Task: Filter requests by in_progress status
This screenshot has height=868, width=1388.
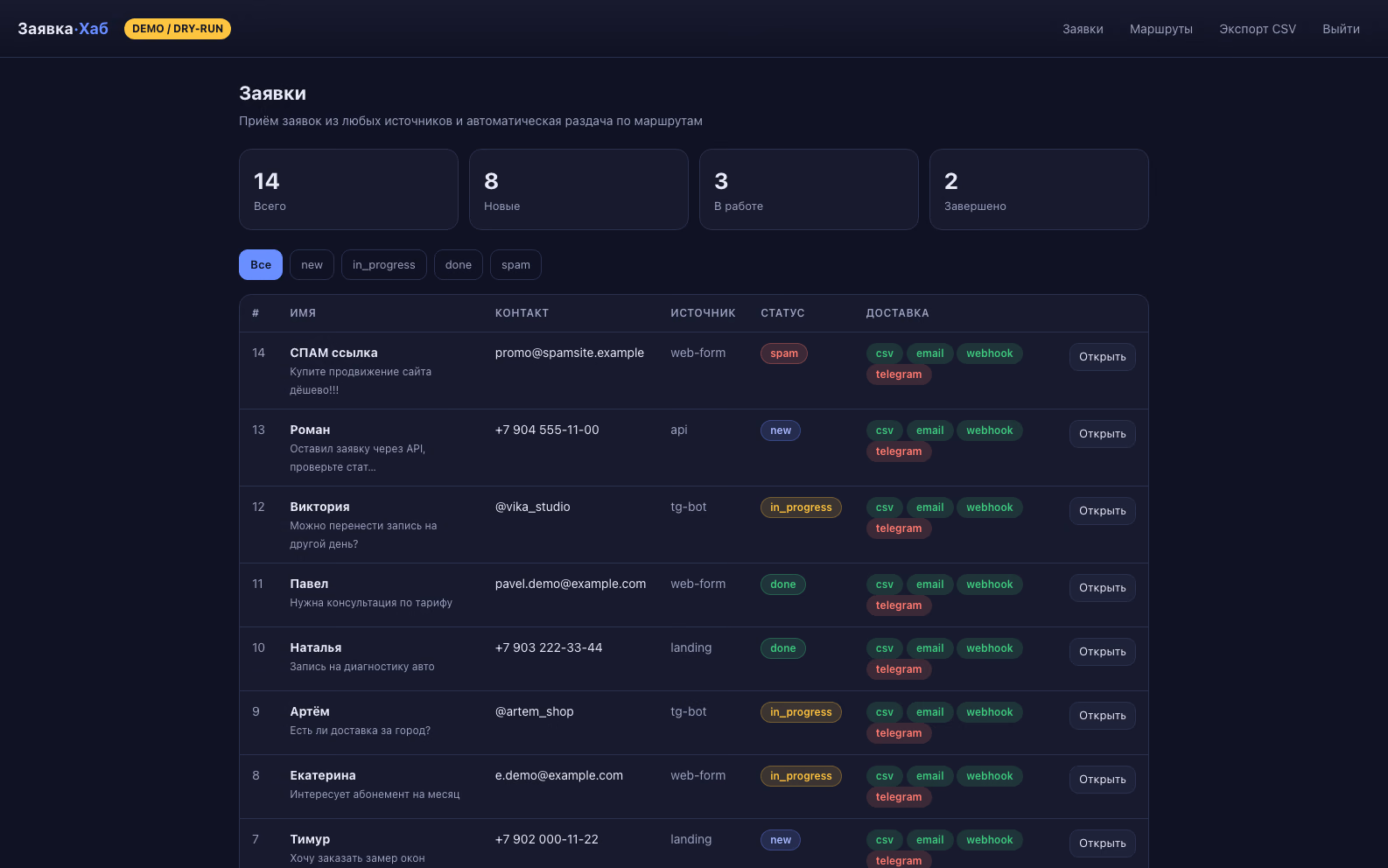Action: (383, 265)
